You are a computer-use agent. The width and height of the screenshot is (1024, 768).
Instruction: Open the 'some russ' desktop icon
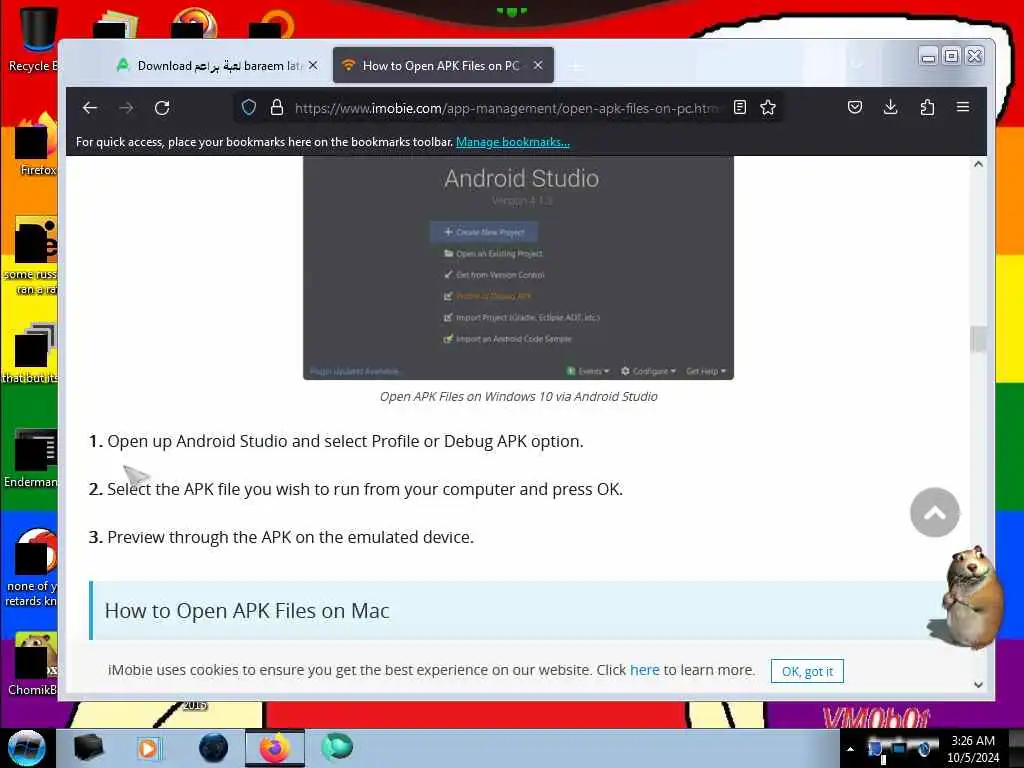pos(31,256)
